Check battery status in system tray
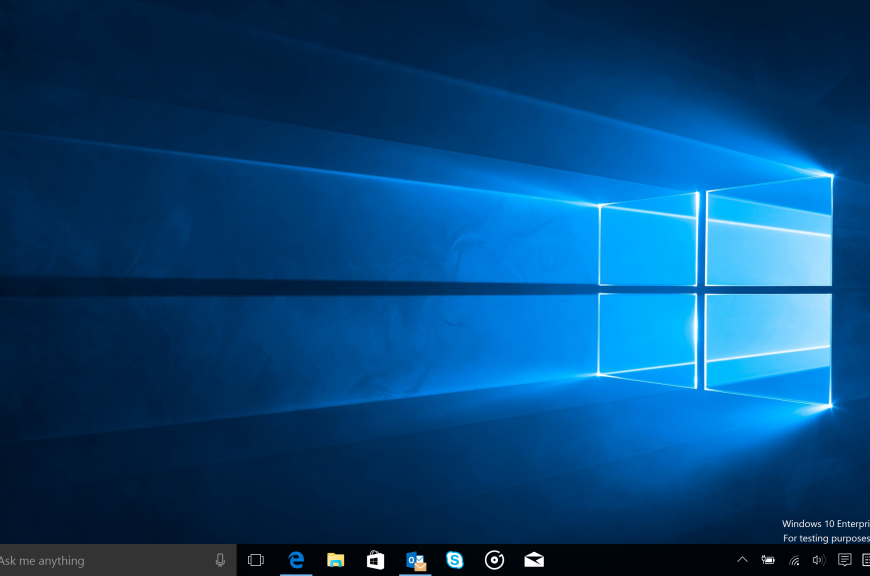 coord(768,560)
